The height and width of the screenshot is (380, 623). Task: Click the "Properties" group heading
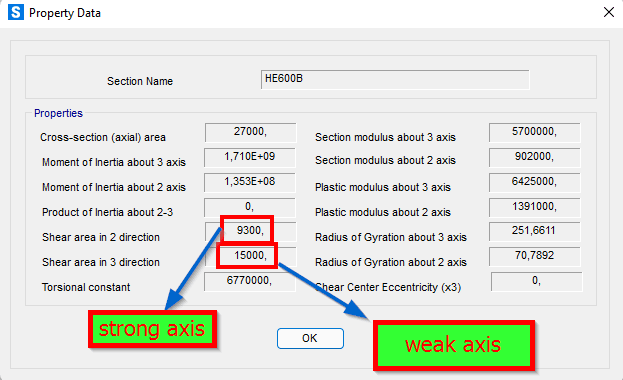tap(58, 113)
